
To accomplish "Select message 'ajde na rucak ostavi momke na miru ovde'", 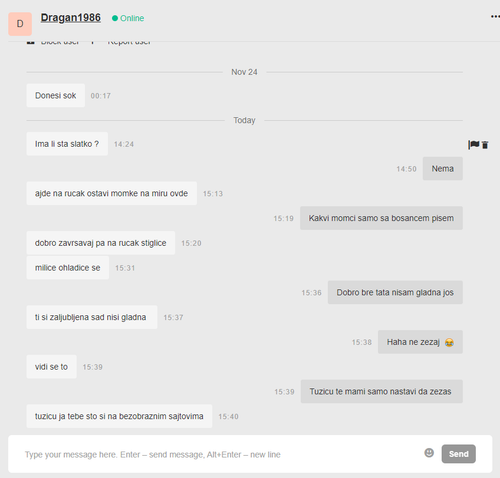I will 112,193.
